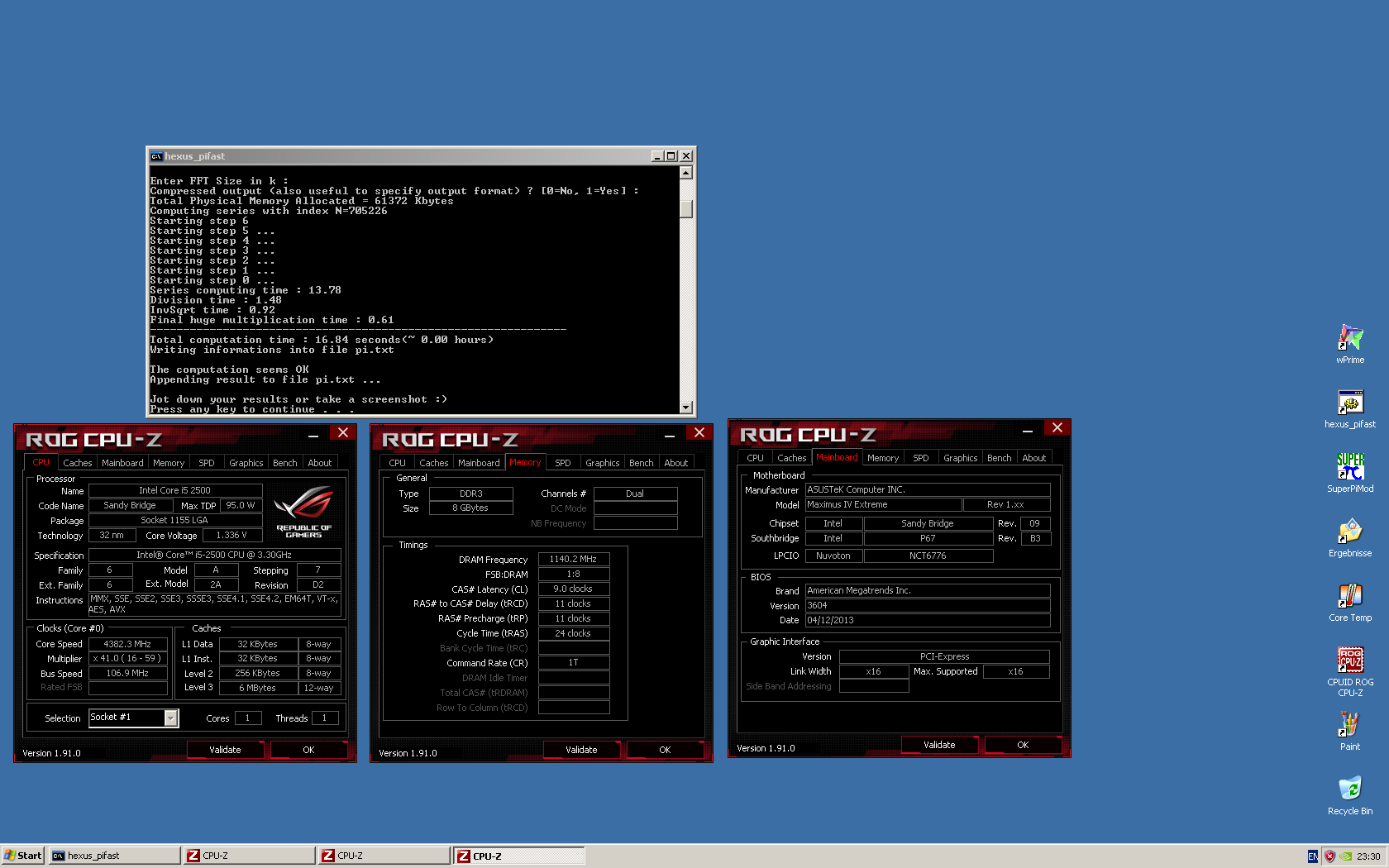
Task: Click the console scrollbar thumb
Action: click(686, 208)
